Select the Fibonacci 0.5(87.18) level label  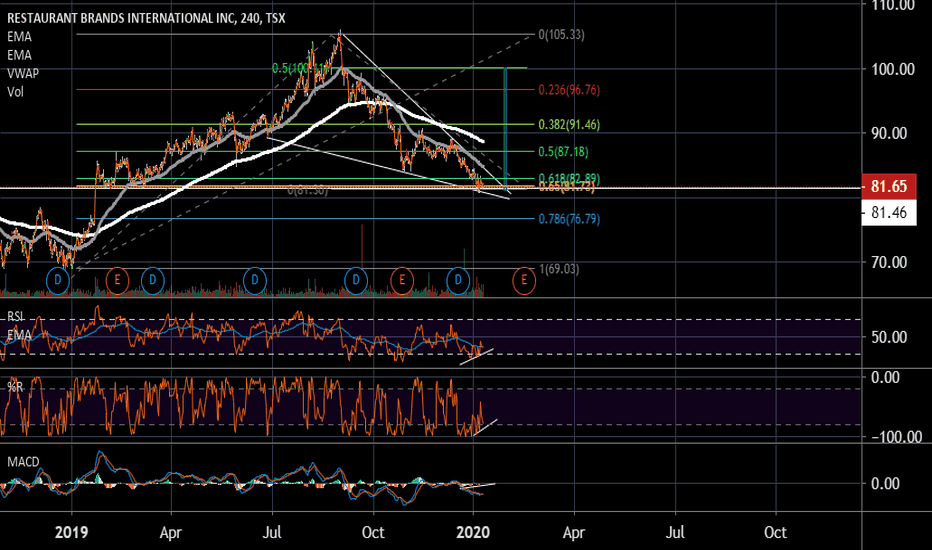pos(563,152)
